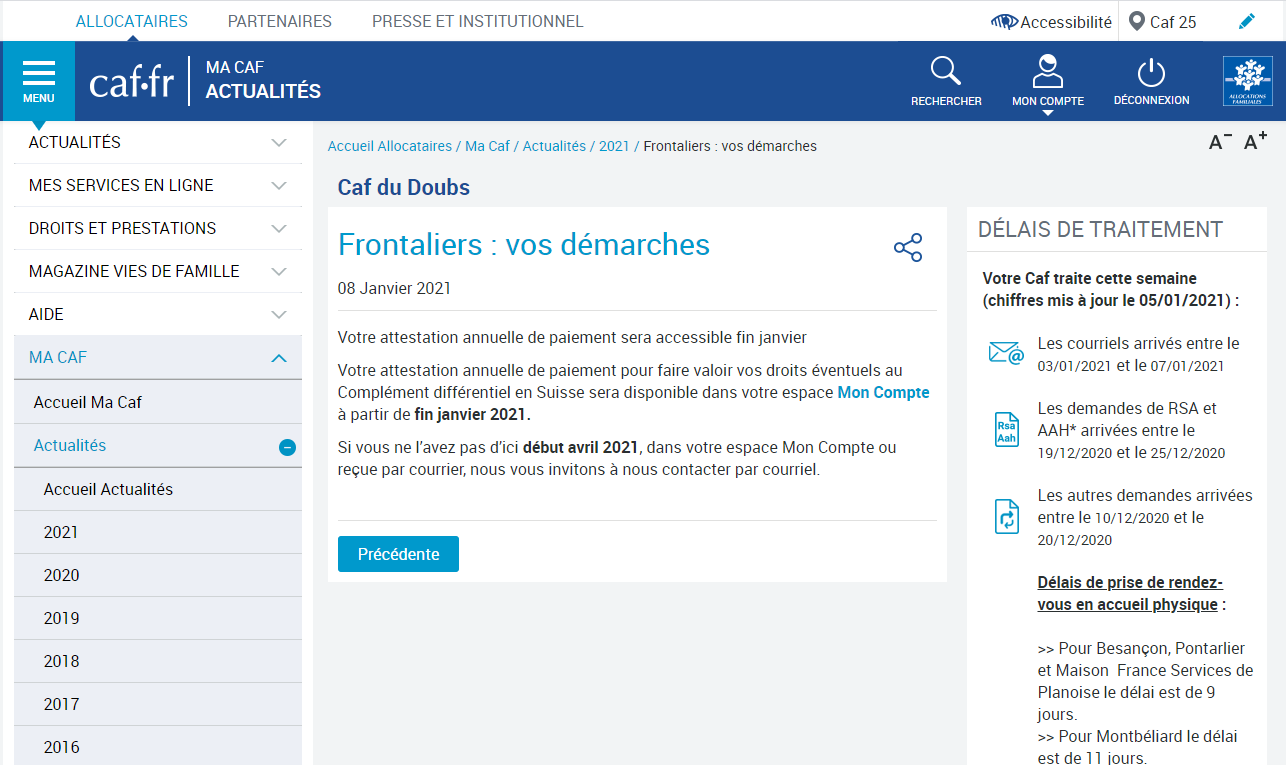The image size is (1286, 765).
Task: Collapse the Ma Caf sidebar section
Action: click(x=279, y=358)
